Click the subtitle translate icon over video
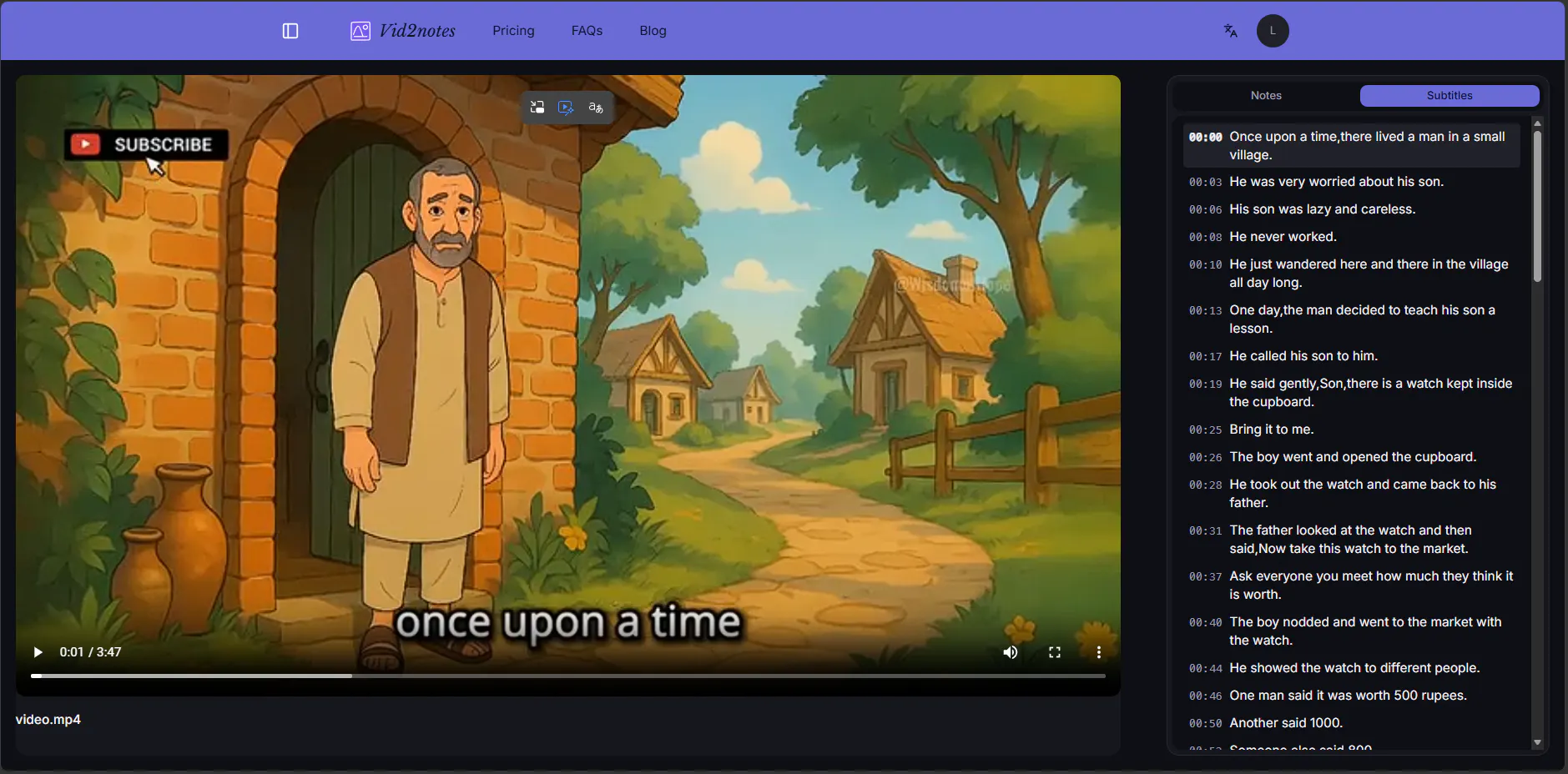 (596, 108)
